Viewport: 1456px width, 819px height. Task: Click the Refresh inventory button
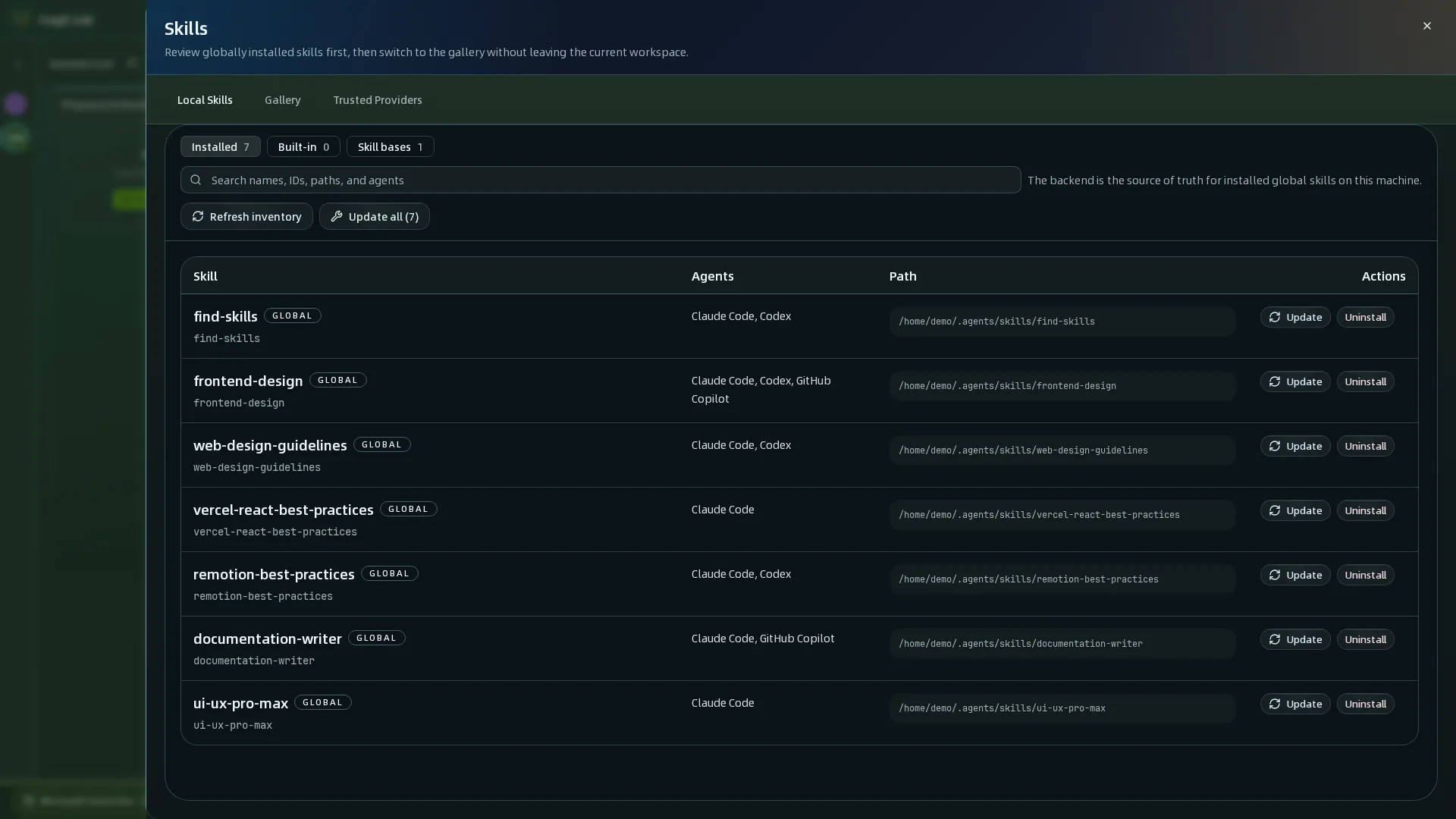coord(246,216)
